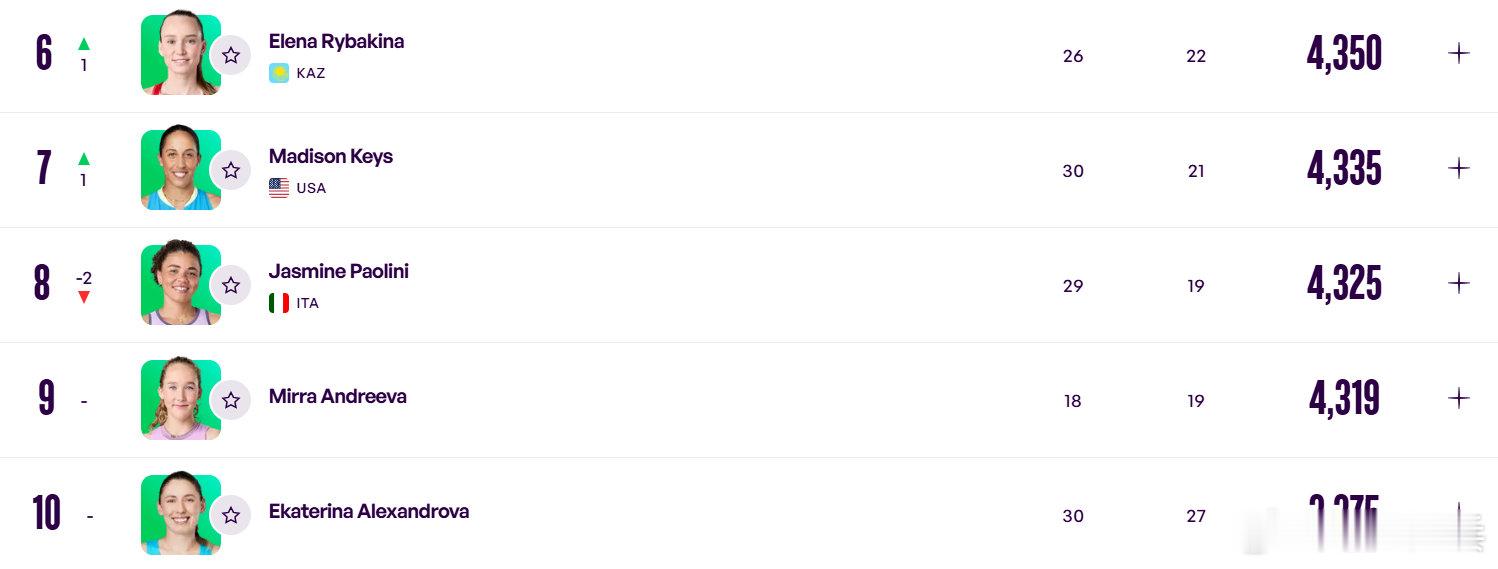Image resolution: width=1498 pixels, height=569 pixels.
Task: Expand Jasmine Paolini's points breakdown
Action: click(x=1459, y=283)
